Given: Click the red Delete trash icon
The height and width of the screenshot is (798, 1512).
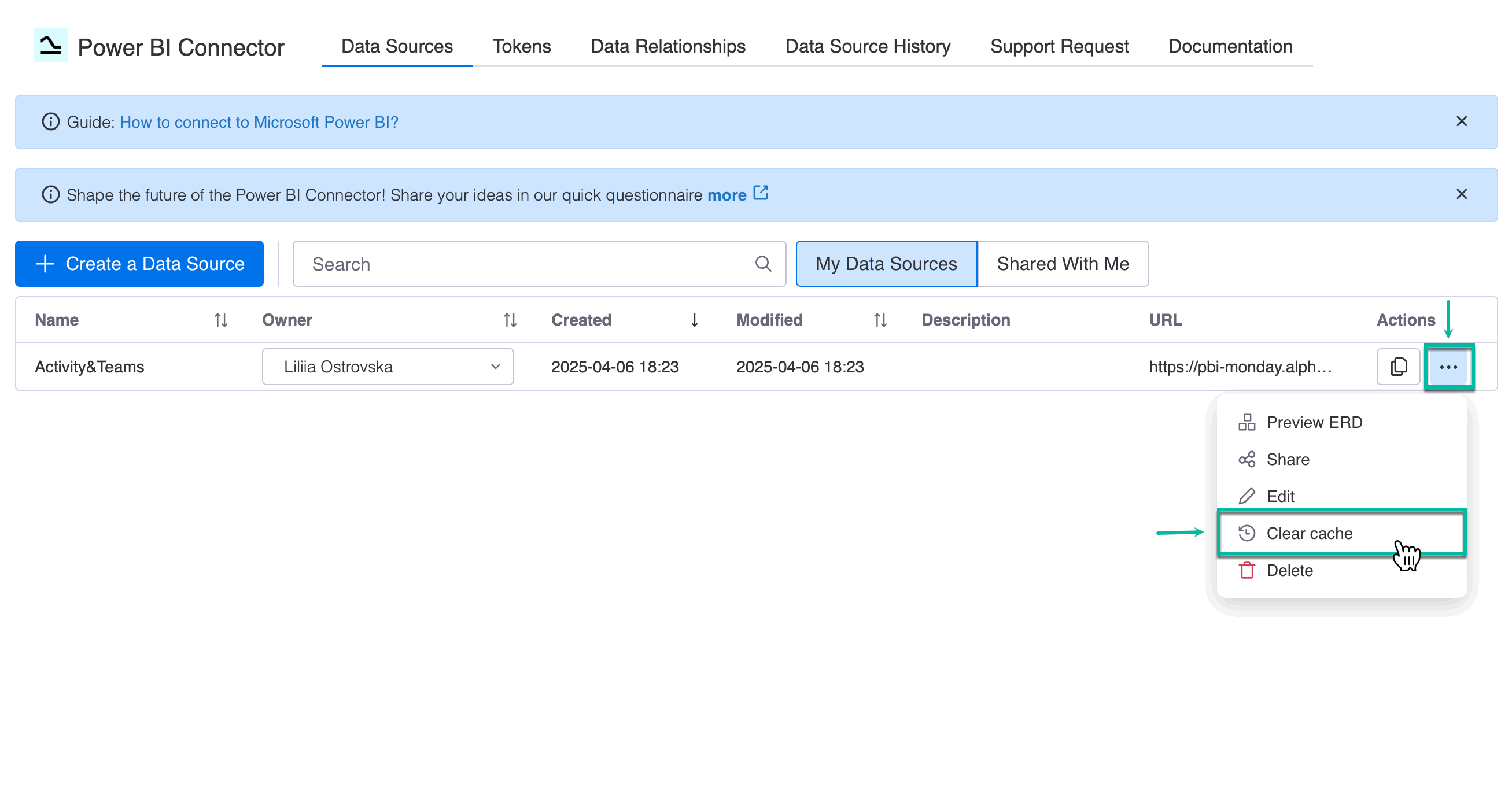Looking at the screenshot, I should point(1247,570).
